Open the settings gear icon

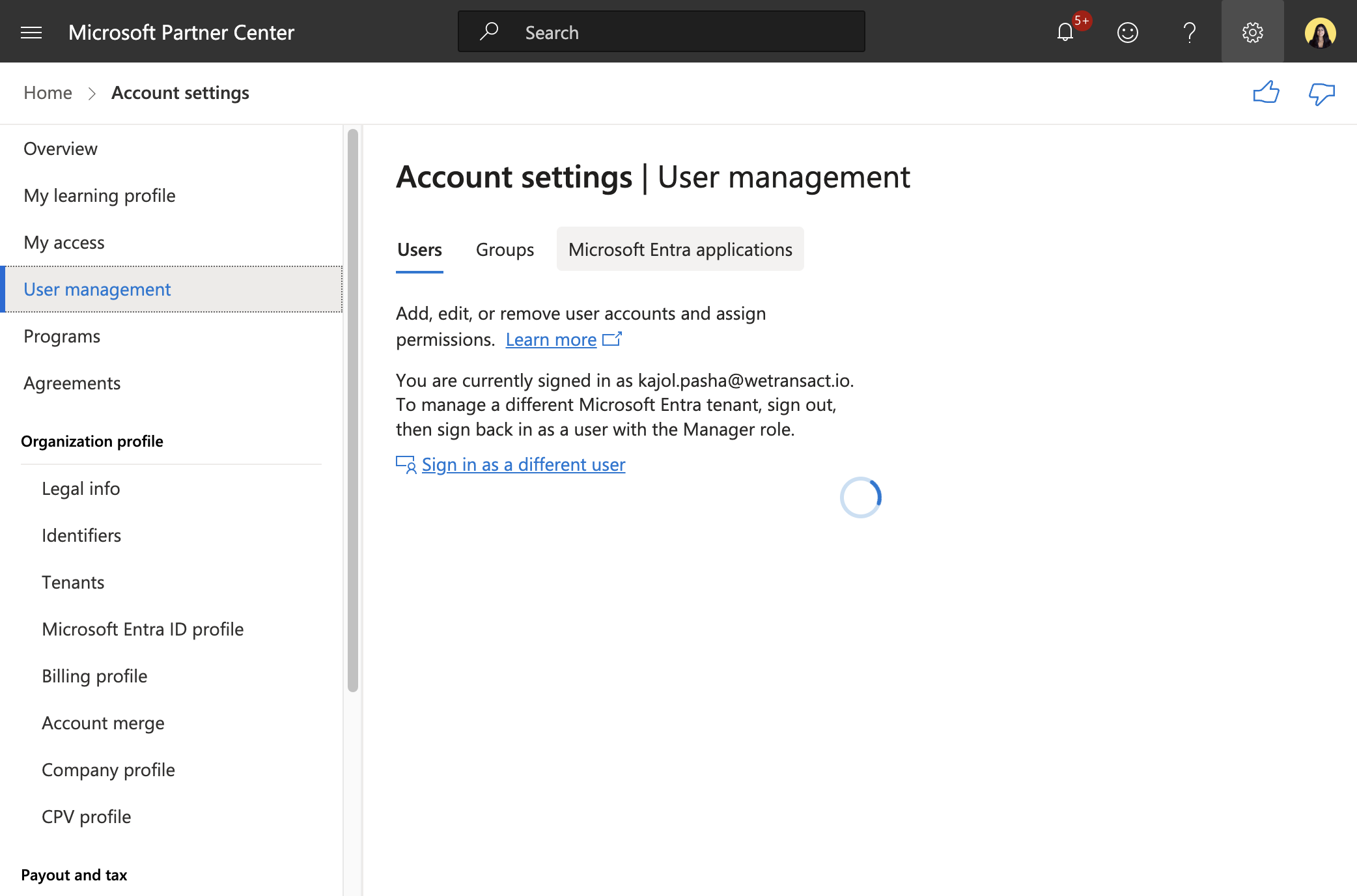pyautogui.click(x=1252, y=32)
